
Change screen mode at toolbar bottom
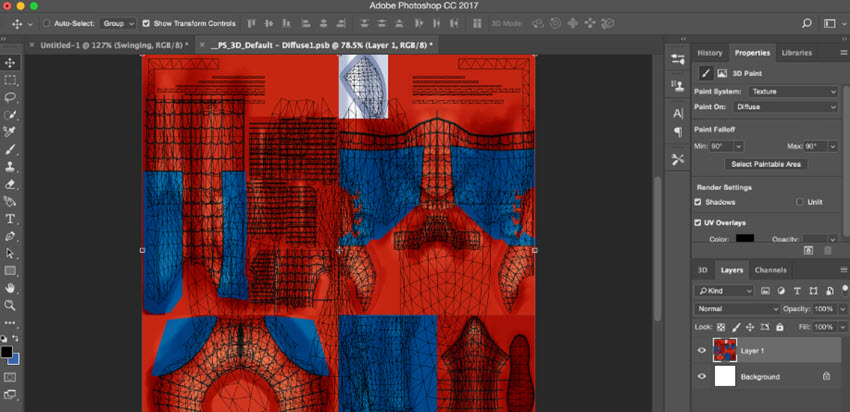[10, 394]
